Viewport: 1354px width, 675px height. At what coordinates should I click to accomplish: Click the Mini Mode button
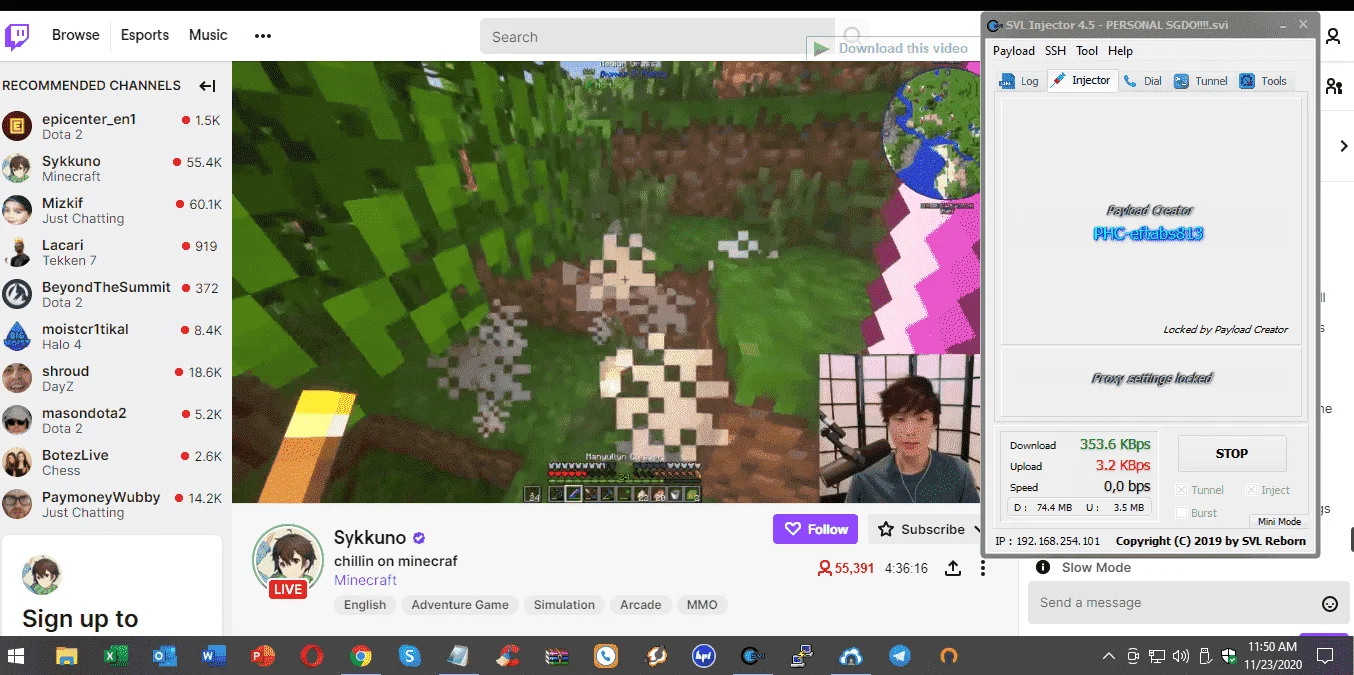point(1279,521)
